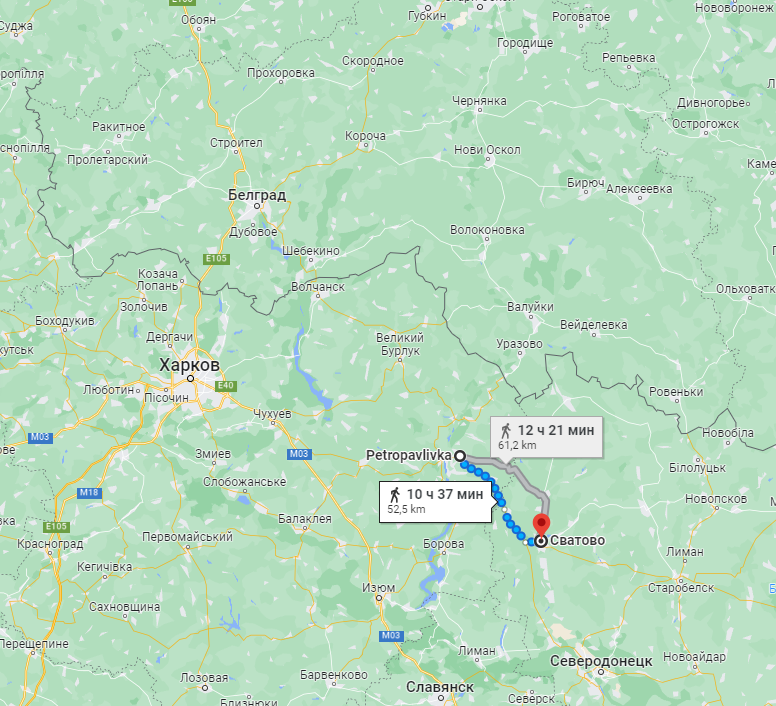The width and height of the screenshot is (776, 706).
Task: Click the E40 highway shield near Харков
Action: 226,385
